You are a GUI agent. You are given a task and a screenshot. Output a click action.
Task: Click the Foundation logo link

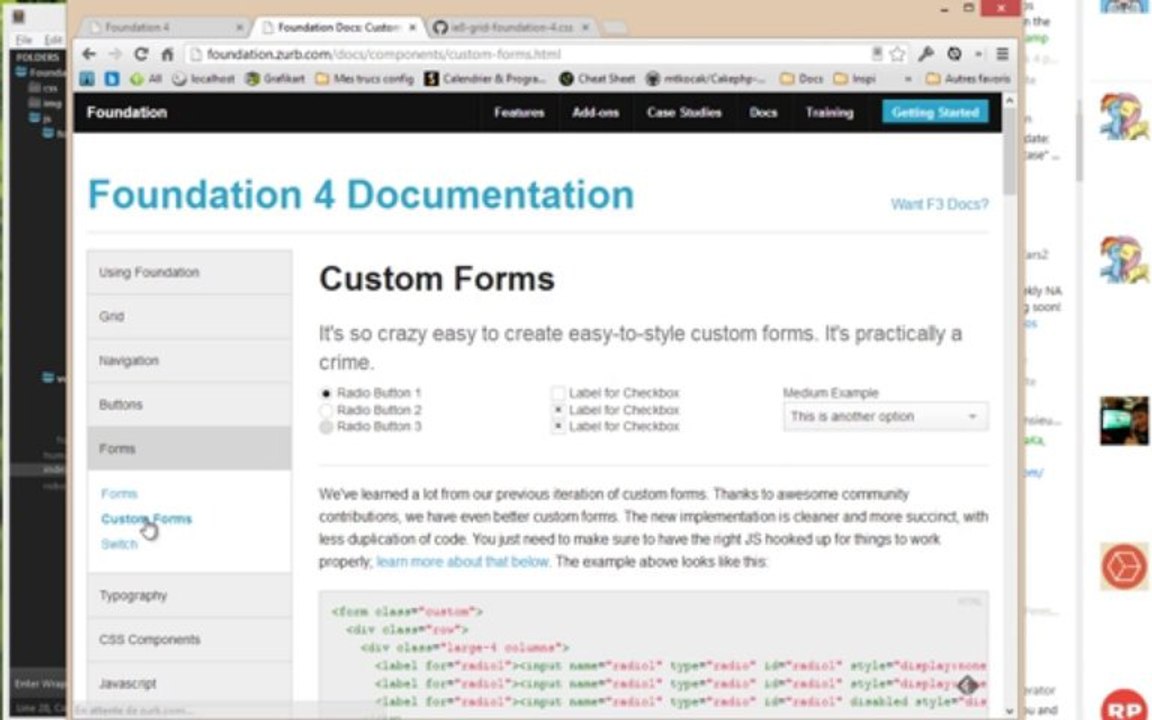pyautogui.click(x=127, y=112)
